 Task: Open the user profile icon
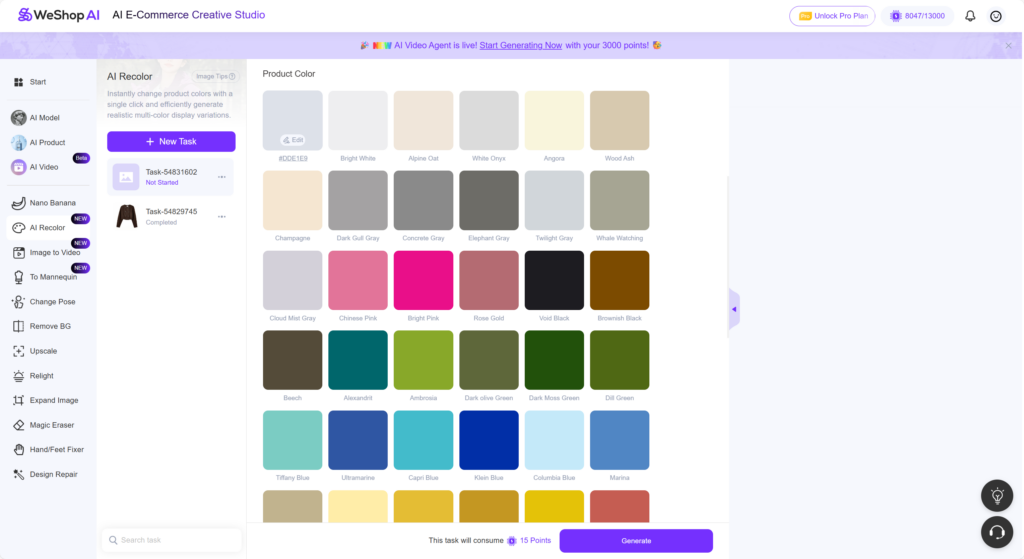click(x=996, y=16)
